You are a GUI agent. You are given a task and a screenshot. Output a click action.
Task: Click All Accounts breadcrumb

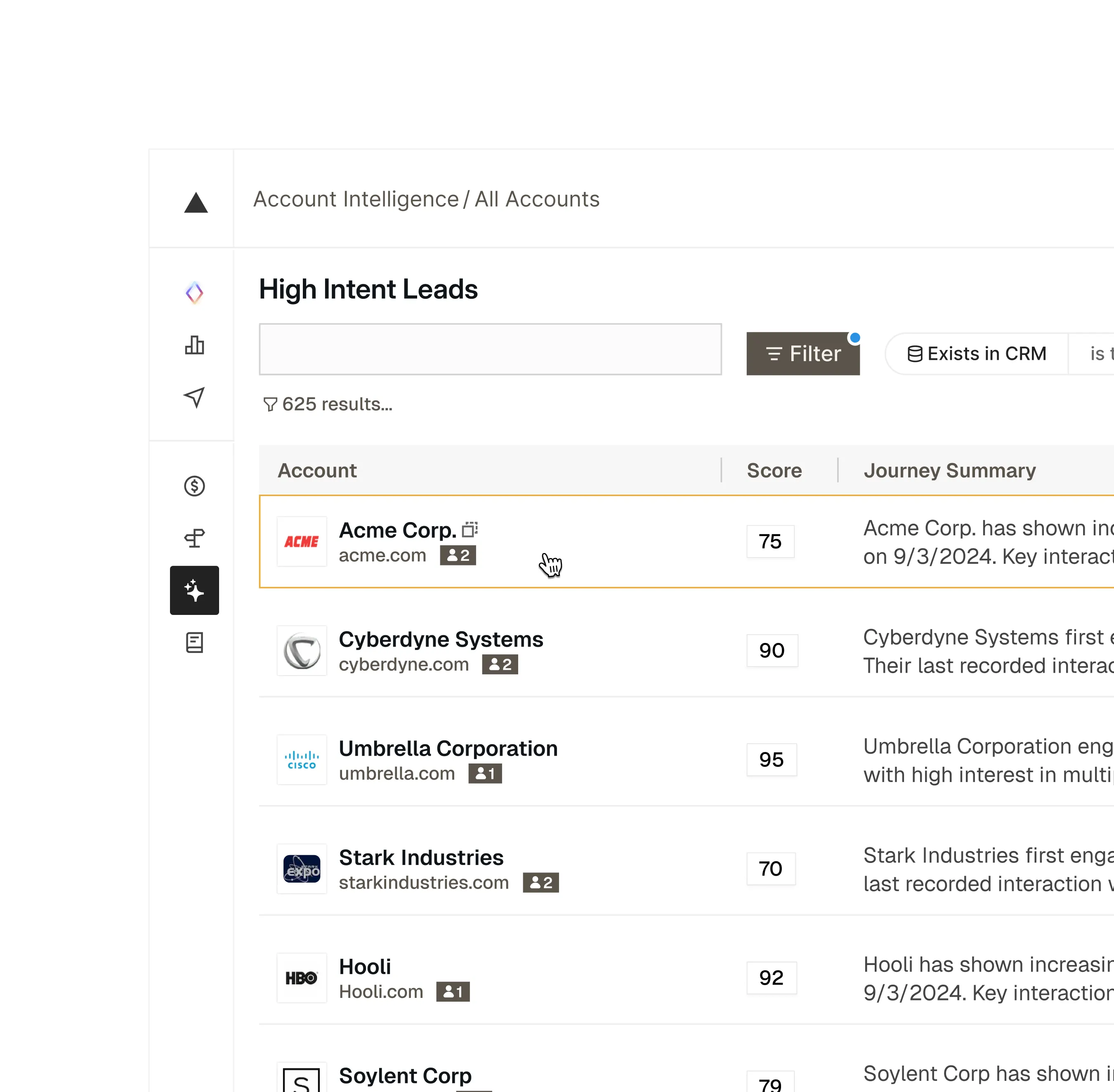537,199
